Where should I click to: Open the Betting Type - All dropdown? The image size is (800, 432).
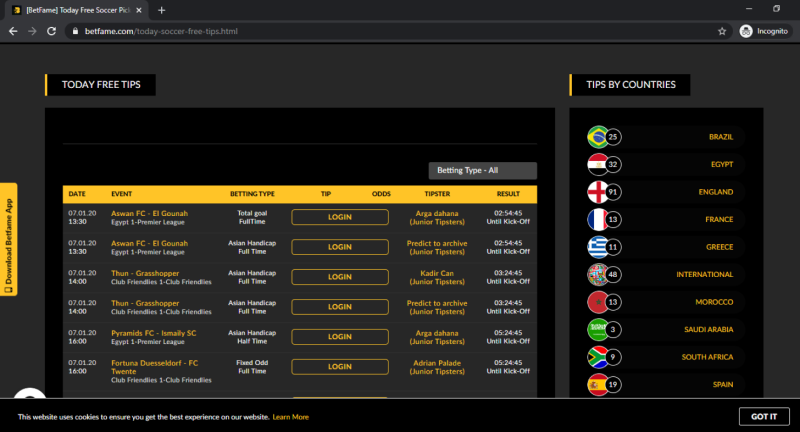[483, 170]
